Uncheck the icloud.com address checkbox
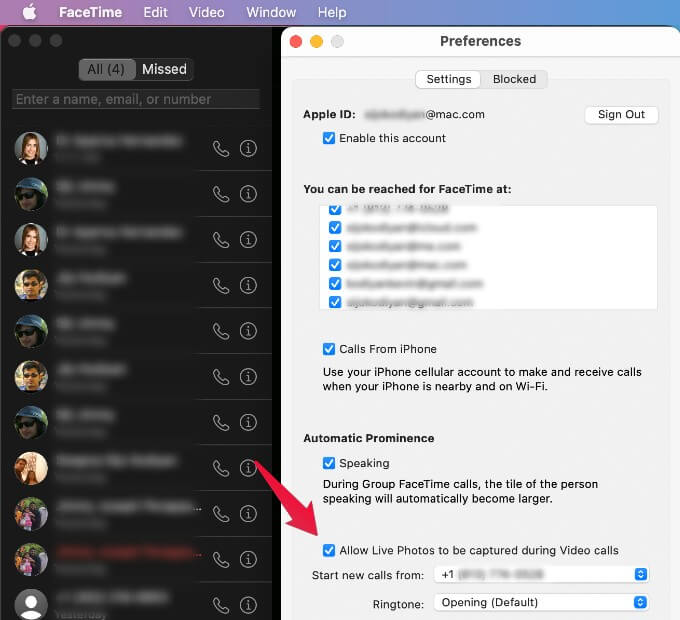The image size is (680, 620). (x=335, y=227)
